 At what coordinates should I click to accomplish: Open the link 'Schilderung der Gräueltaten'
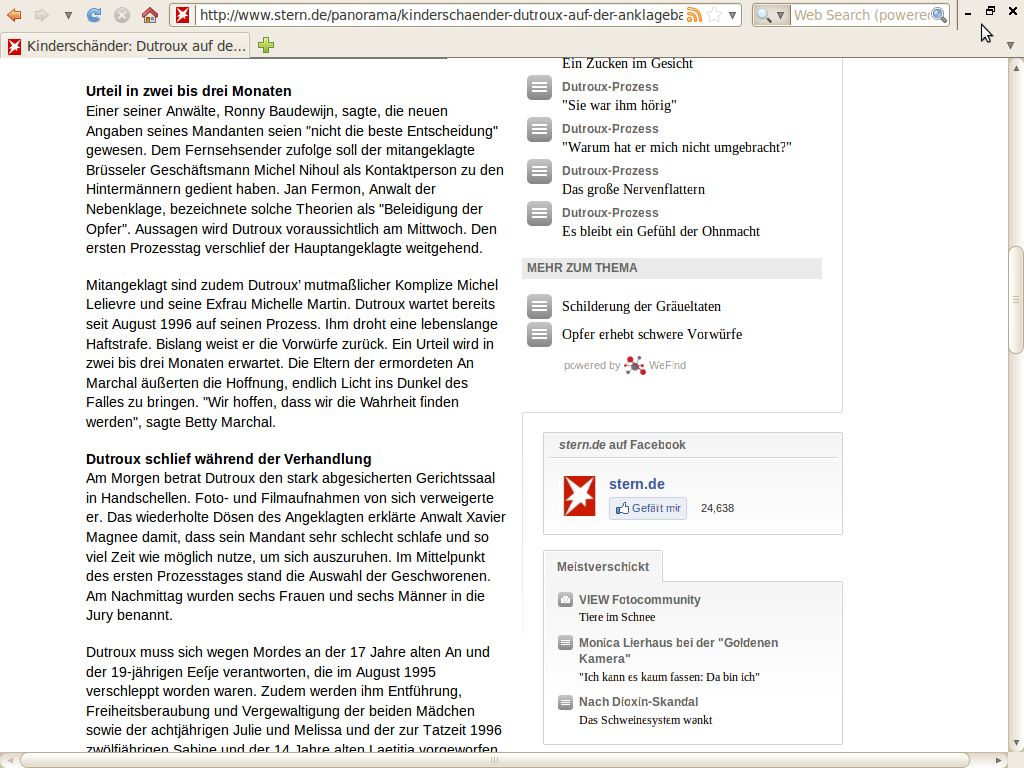pos(641,306)
